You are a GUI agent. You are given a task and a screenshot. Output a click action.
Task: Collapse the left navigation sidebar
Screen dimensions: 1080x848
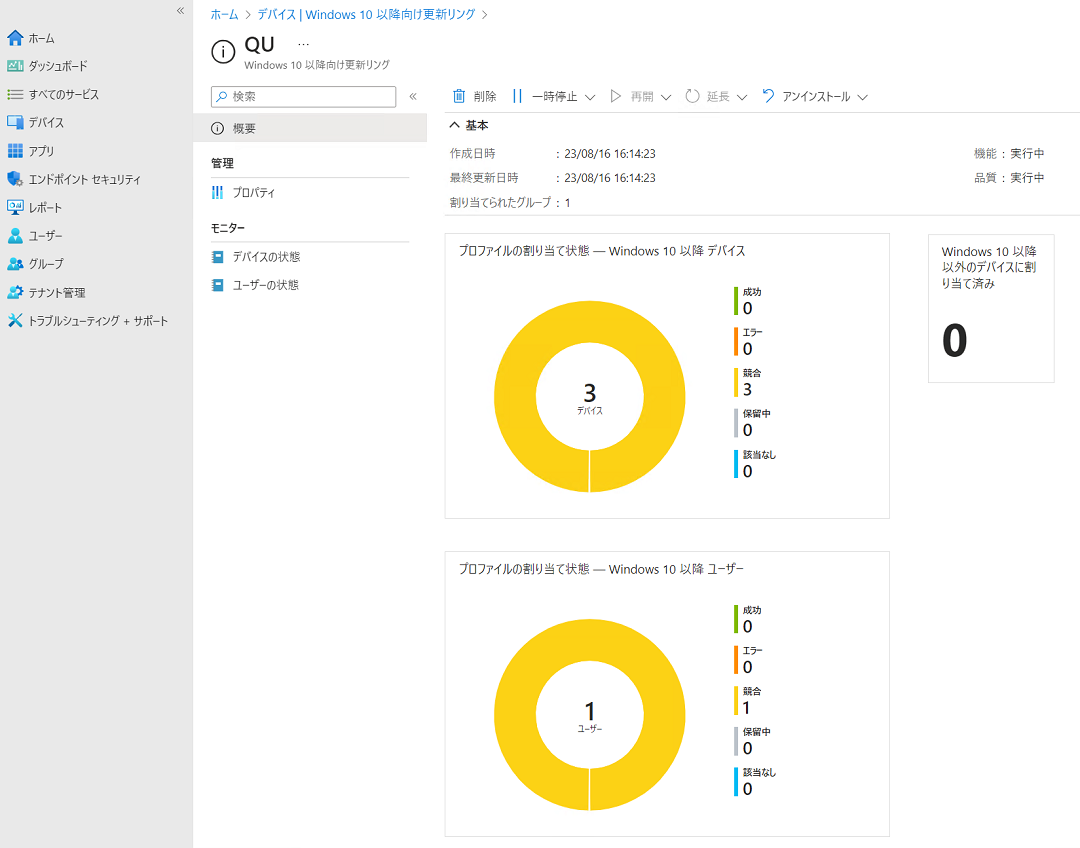(180, 10)
